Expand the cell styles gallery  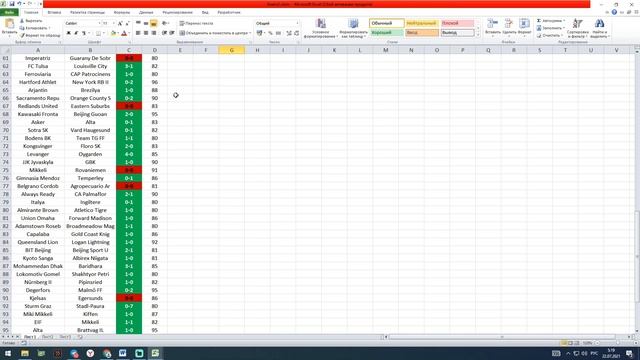pyautogui.click(x=478, y=35)
